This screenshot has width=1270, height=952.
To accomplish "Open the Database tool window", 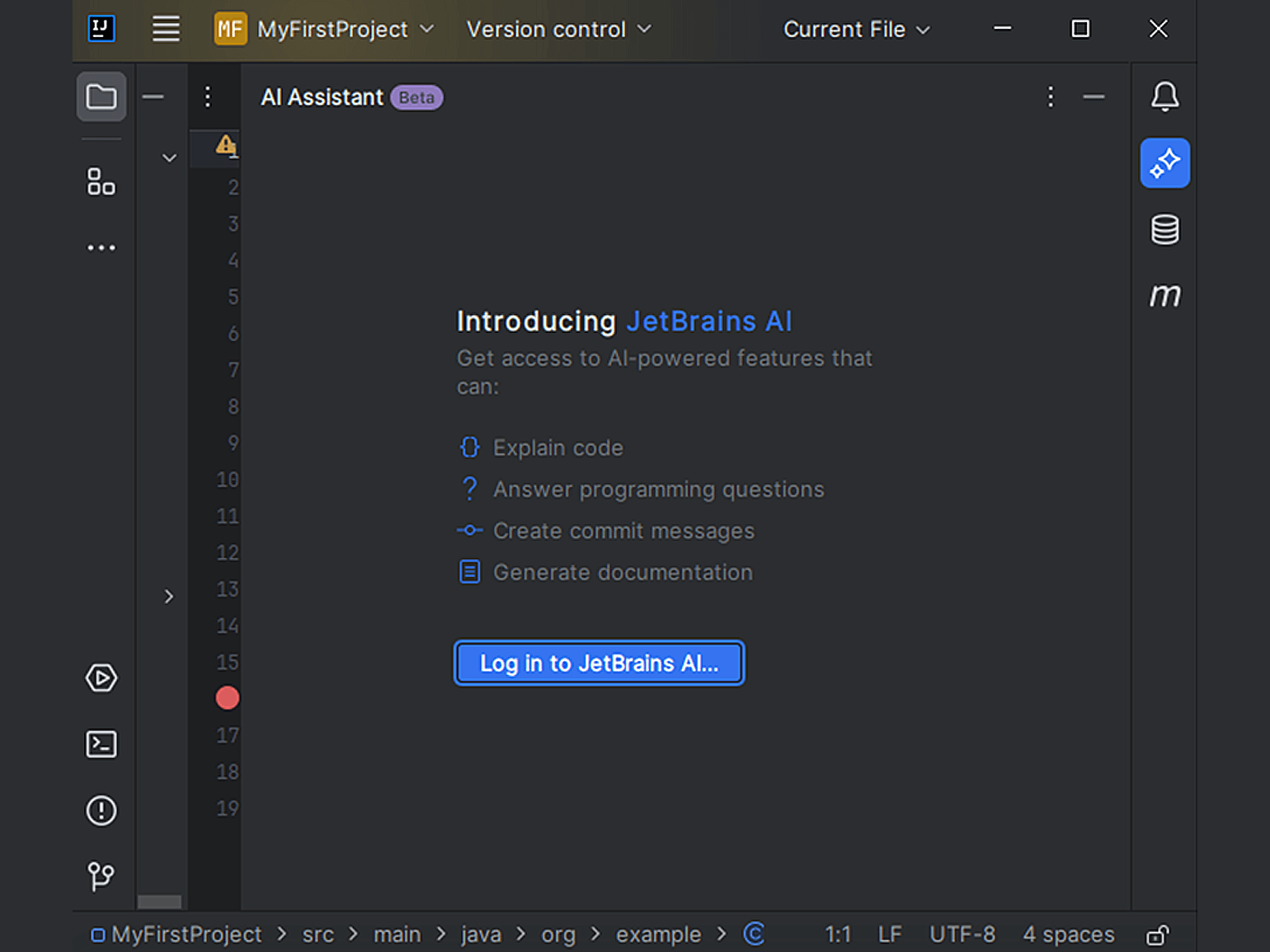I will coord(1164,229).
